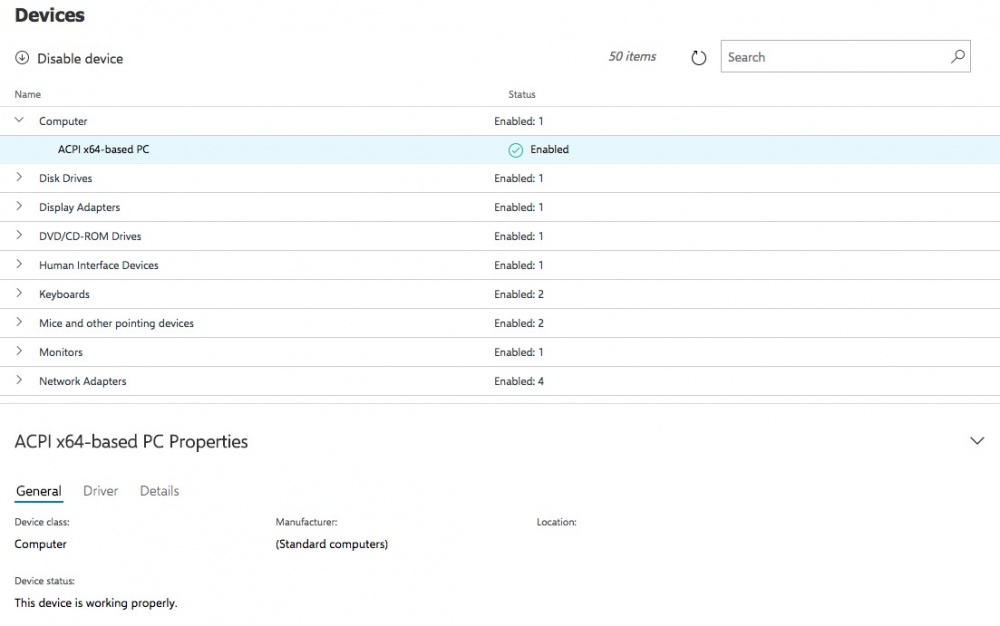Viewport: 1000px width, 626px height.
Task: Click the Enabled: 1 status of DVD/CD-ROM Drives
Action: tap(518, 236)
